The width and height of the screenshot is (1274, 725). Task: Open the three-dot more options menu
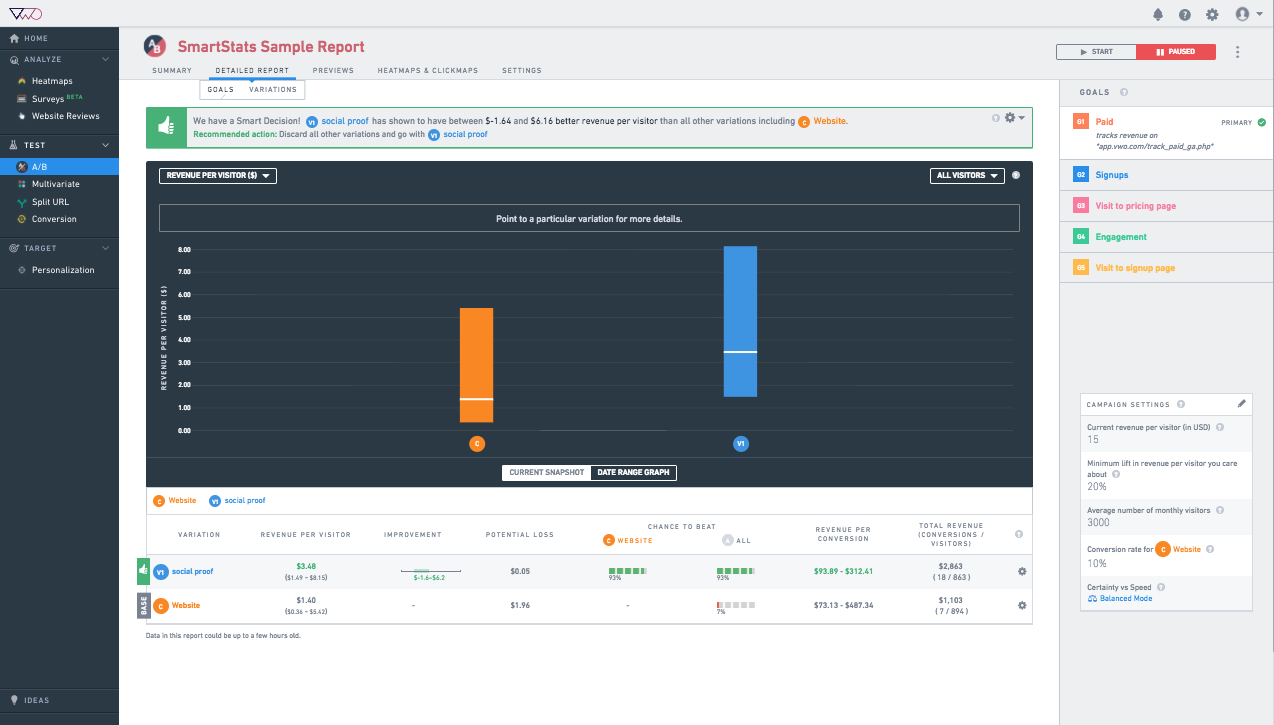point(1238,52)
